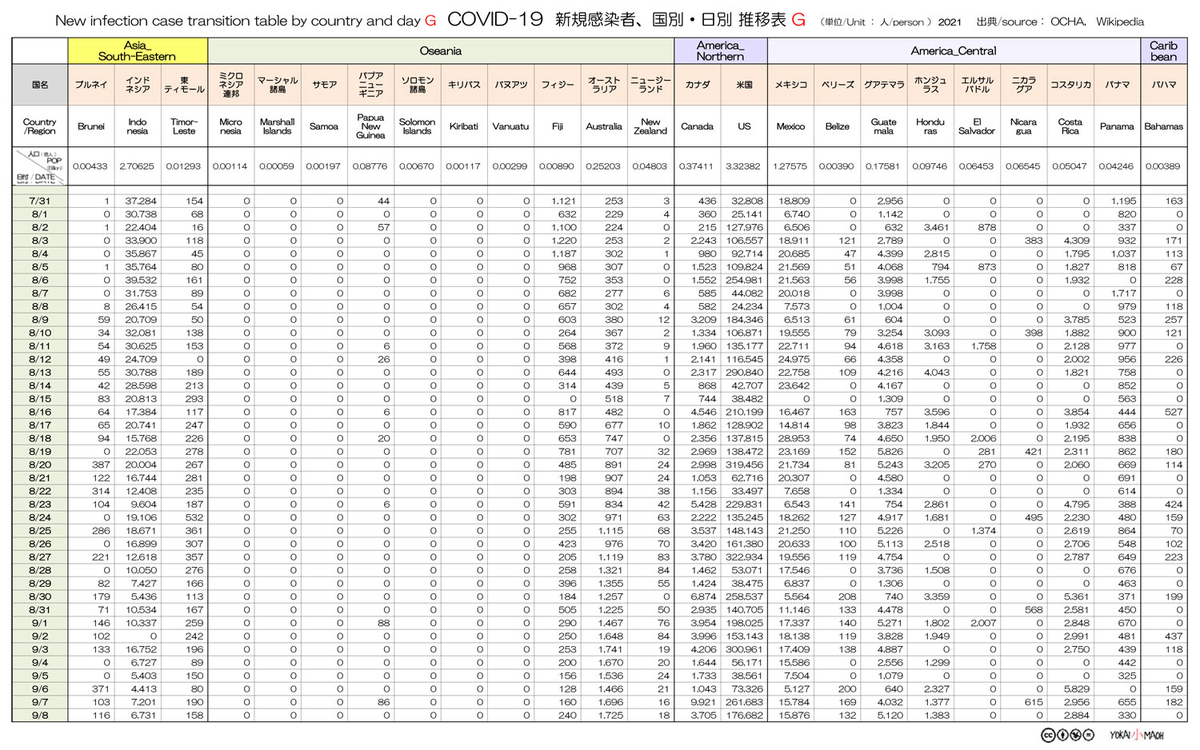
Task: Click the Panama country header cell
Action: (x=1116, y=127)
